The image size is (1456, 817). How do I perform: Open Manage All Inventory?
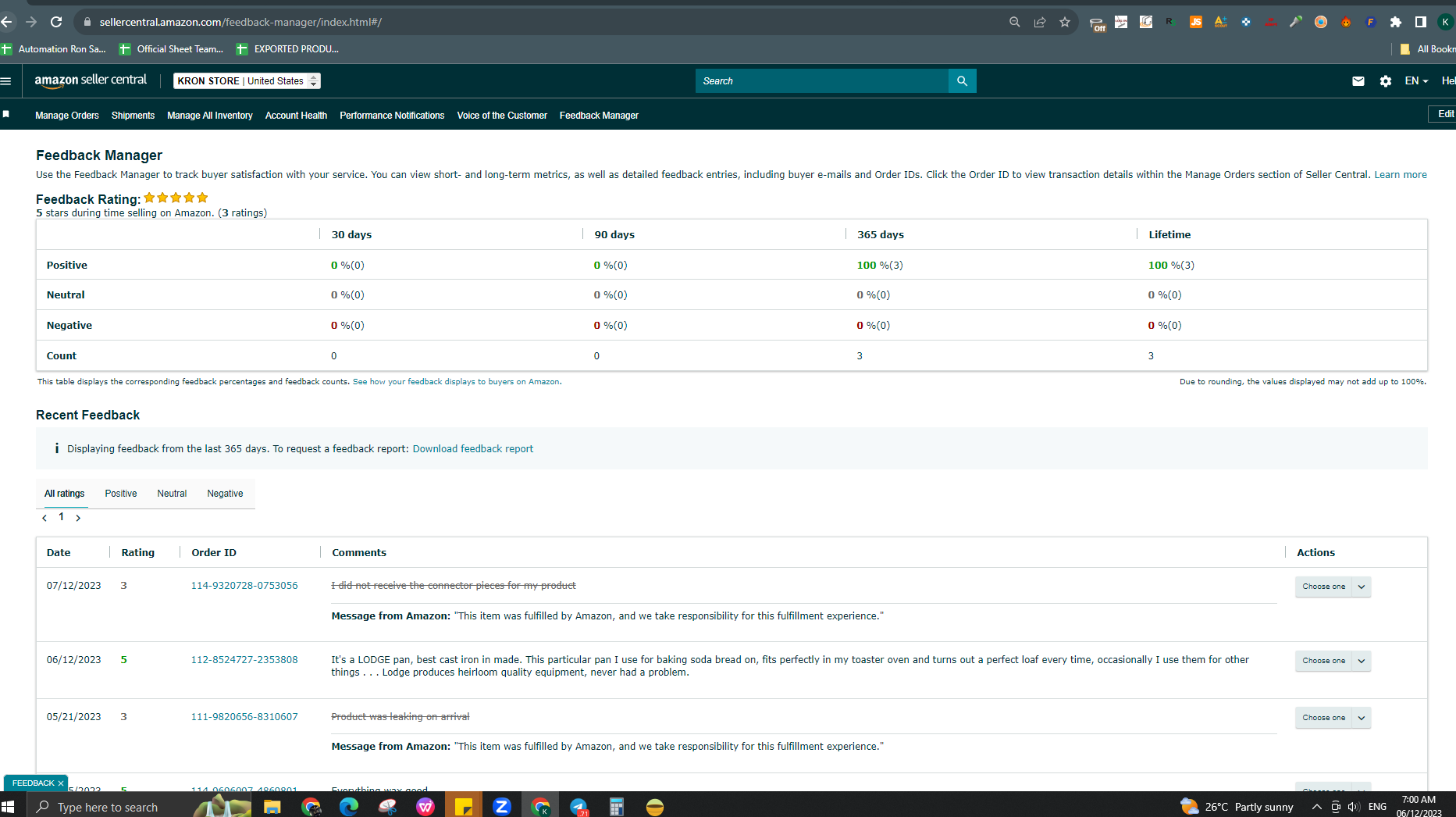point(210,116)
